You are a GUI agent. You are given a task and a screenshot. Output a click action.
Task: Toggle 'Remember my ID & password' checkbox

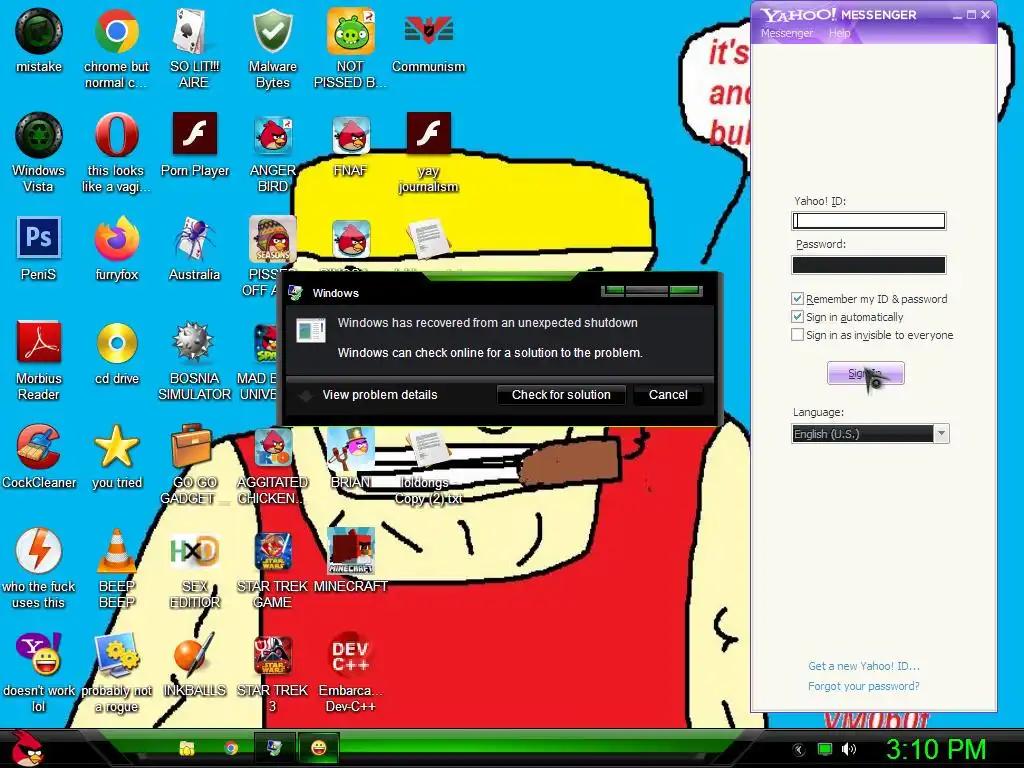797,298
